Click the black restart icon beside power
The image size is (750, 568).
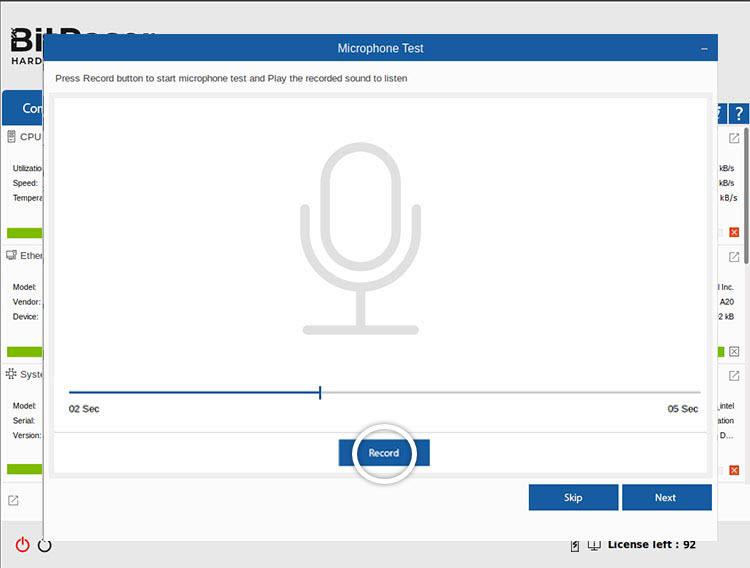44,545
